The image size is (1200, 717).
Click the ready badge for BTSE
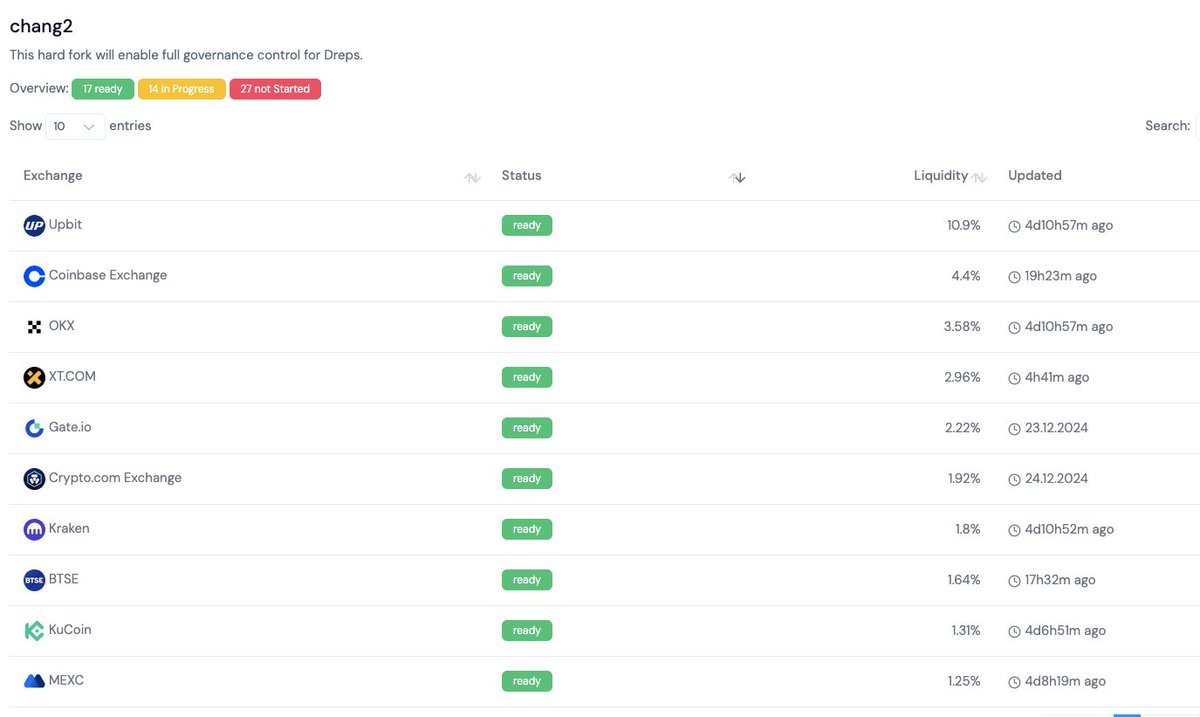[x=527, y=580]
